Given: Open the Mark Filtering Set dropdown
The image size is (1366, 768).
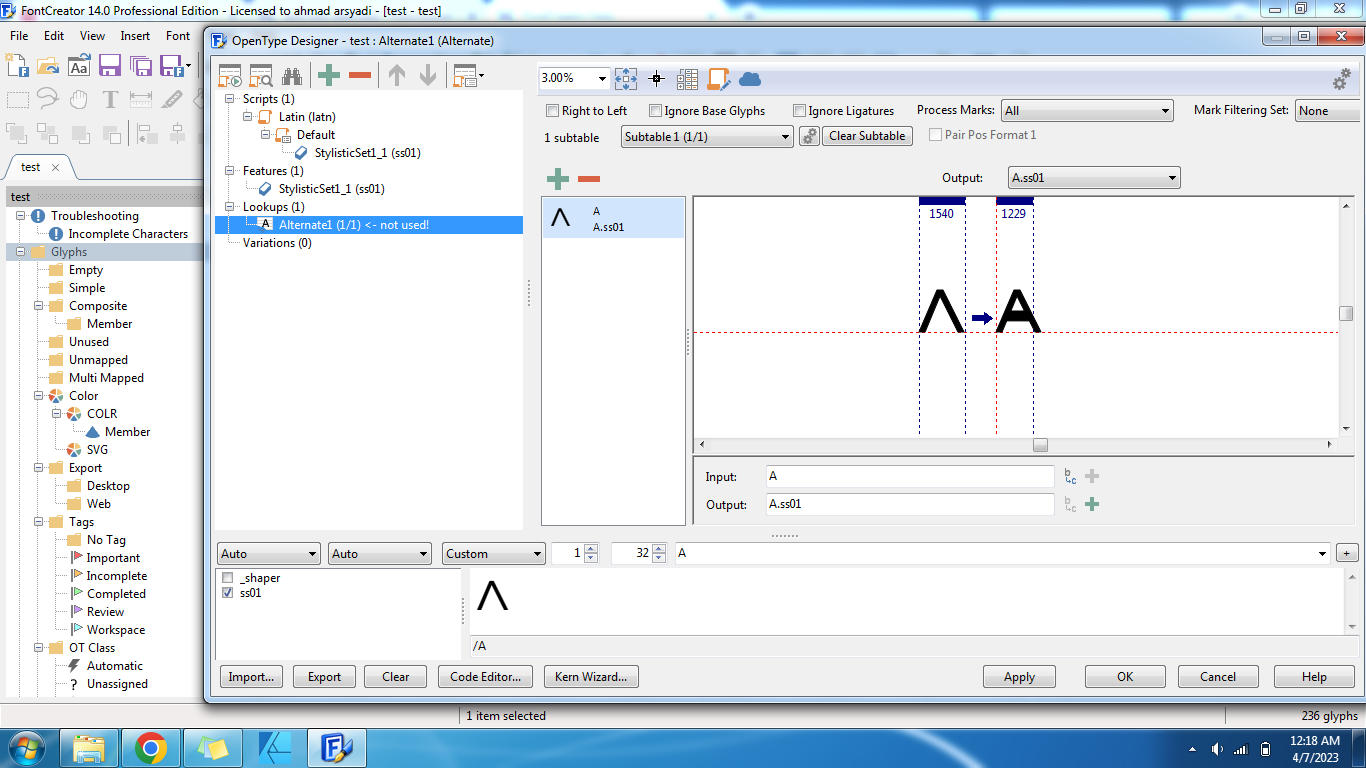Looking at the screenshot, I should (1327, 111).
